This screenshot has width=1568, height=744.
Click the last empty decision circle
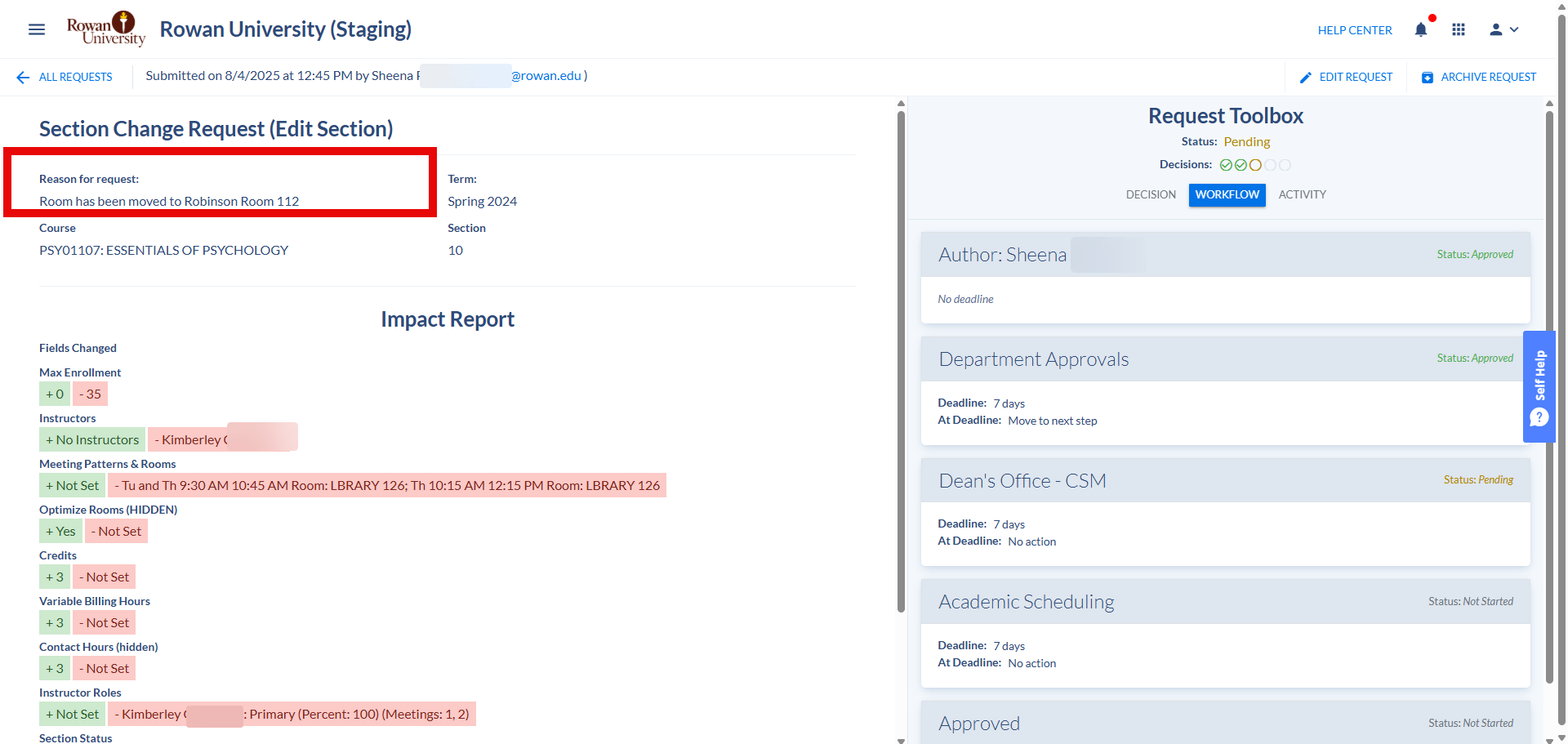[x=1285, y=165]
